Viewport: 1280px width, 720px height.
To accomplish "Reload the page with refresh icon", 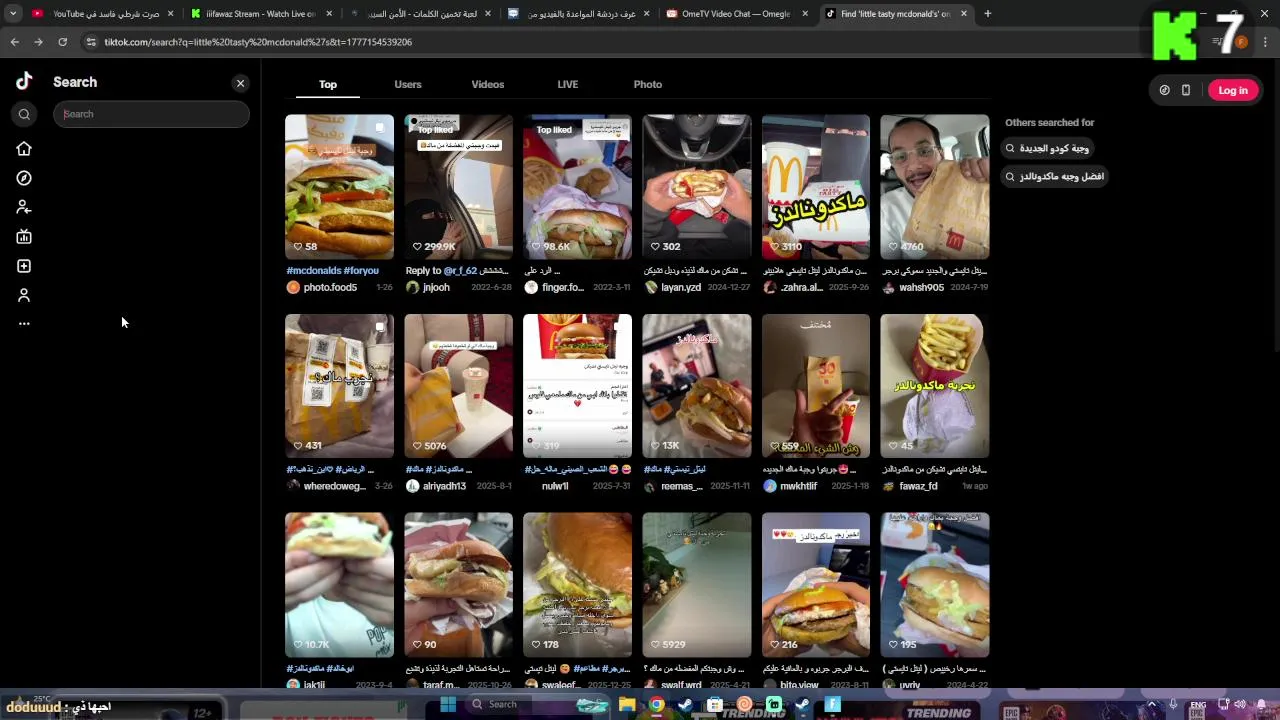I will click(x=62, y=42).
